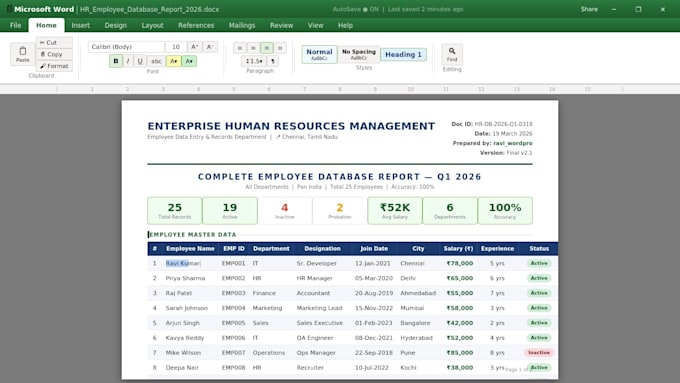Open Find in the Editing group
680x383 pixels.
point(452,54)
